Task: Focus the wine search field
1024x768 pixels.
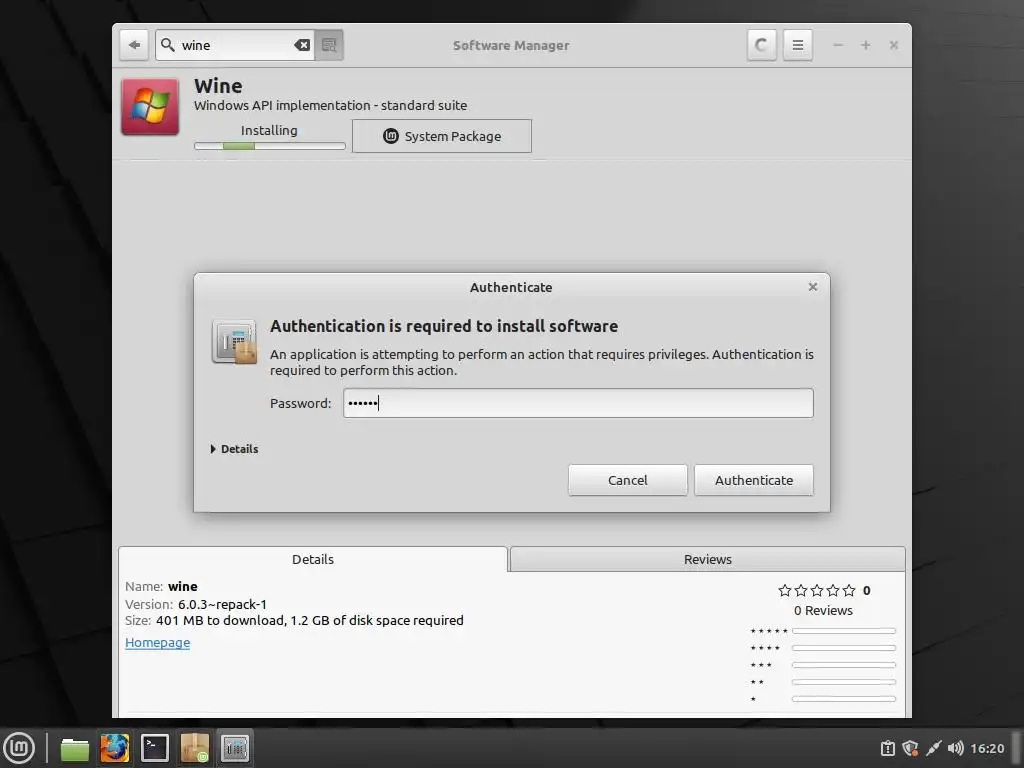Action: pyautogui.click(x=235, y=45)
